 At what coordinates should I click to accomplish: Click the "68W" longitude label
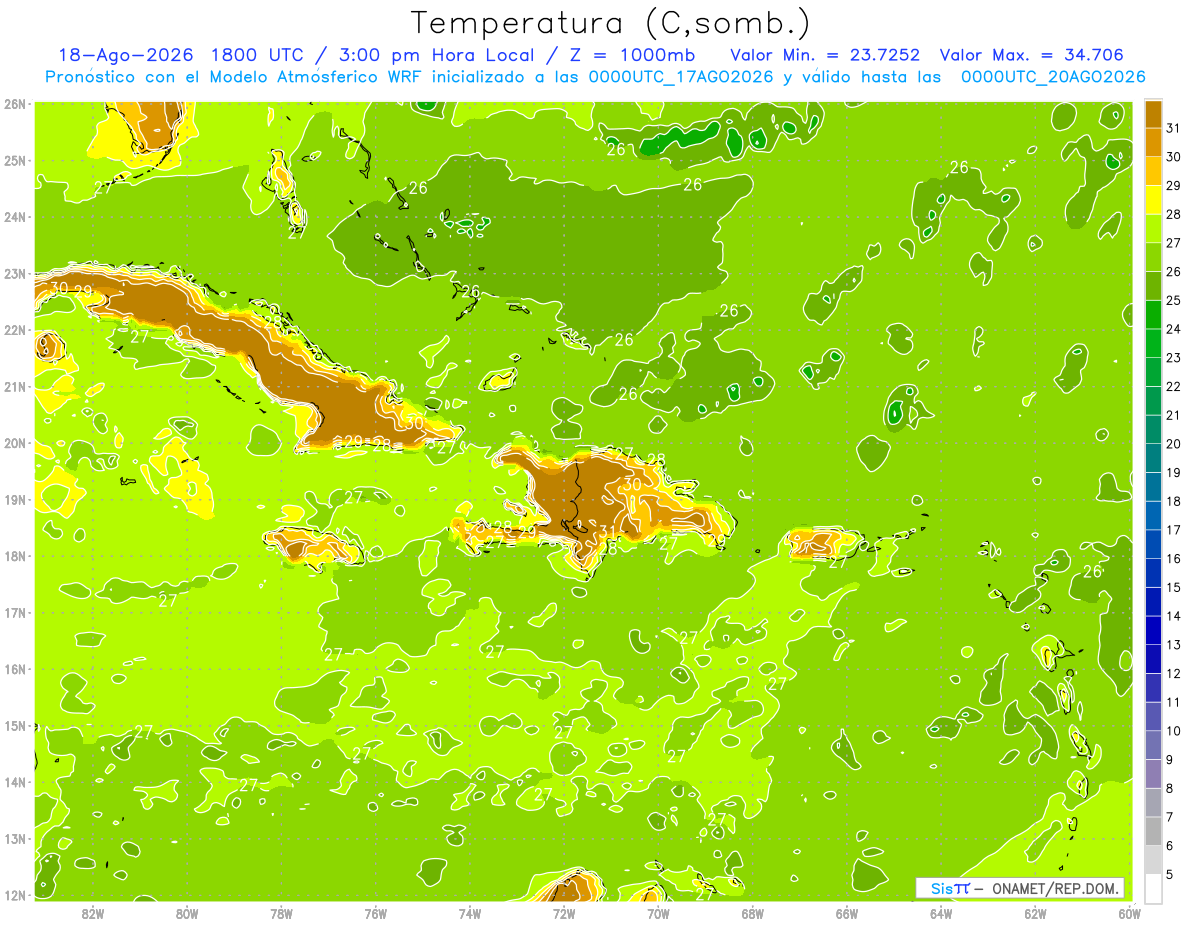(753, 913)
